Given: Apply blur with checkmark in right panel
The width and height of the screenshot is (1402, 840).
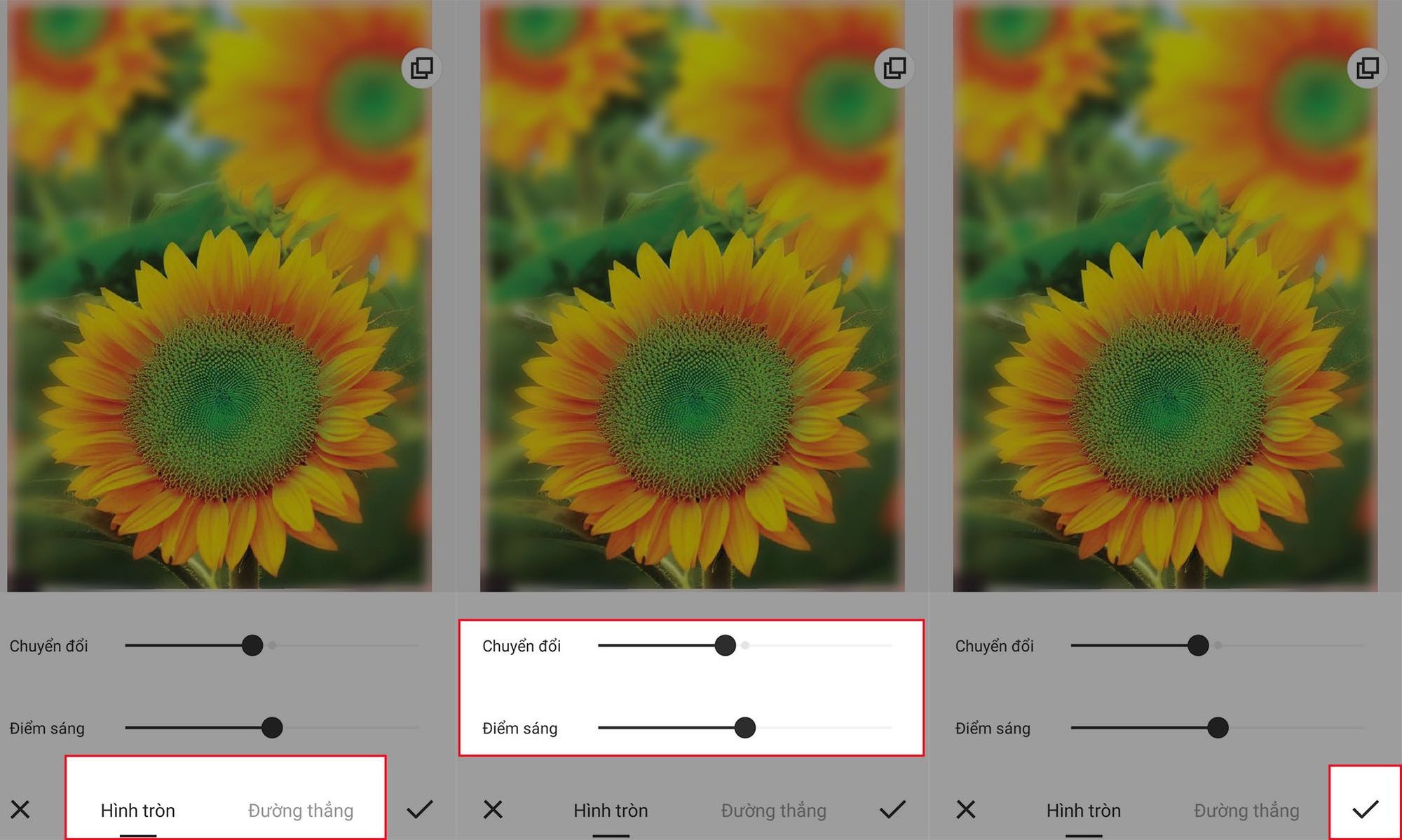Looking at the screenshot, I should pyautogui.click(x=1366, y=809).
